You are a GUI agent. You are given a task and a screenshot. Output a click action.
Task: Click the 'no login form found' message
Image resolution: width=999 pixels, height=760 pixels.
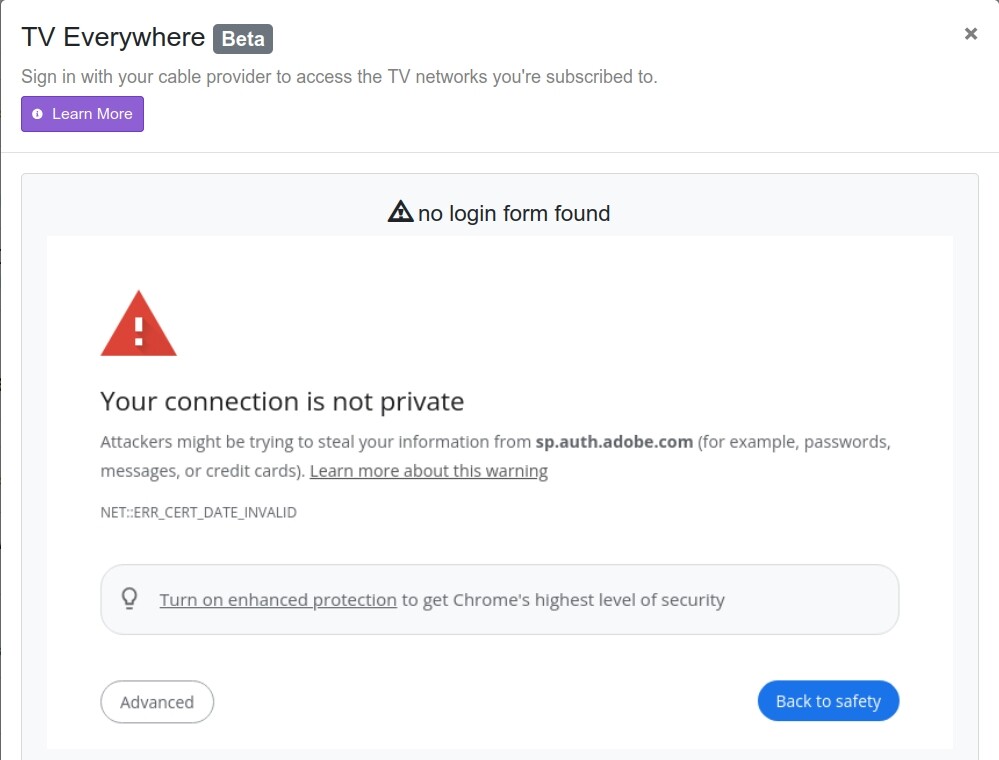(x=514, y=213)
